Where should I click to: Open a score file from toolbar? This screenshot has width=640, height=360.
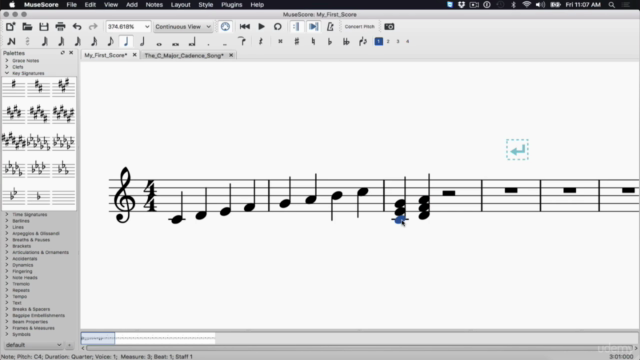27,27
